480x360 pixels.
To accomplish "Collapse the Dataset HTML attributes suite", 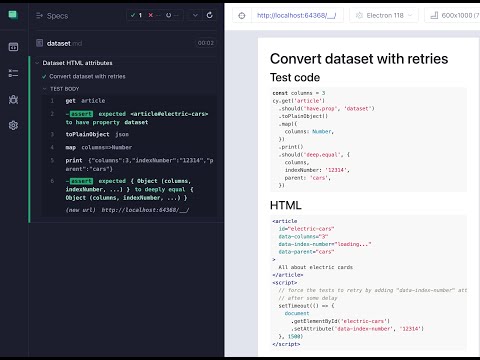I will pos(77,63).
